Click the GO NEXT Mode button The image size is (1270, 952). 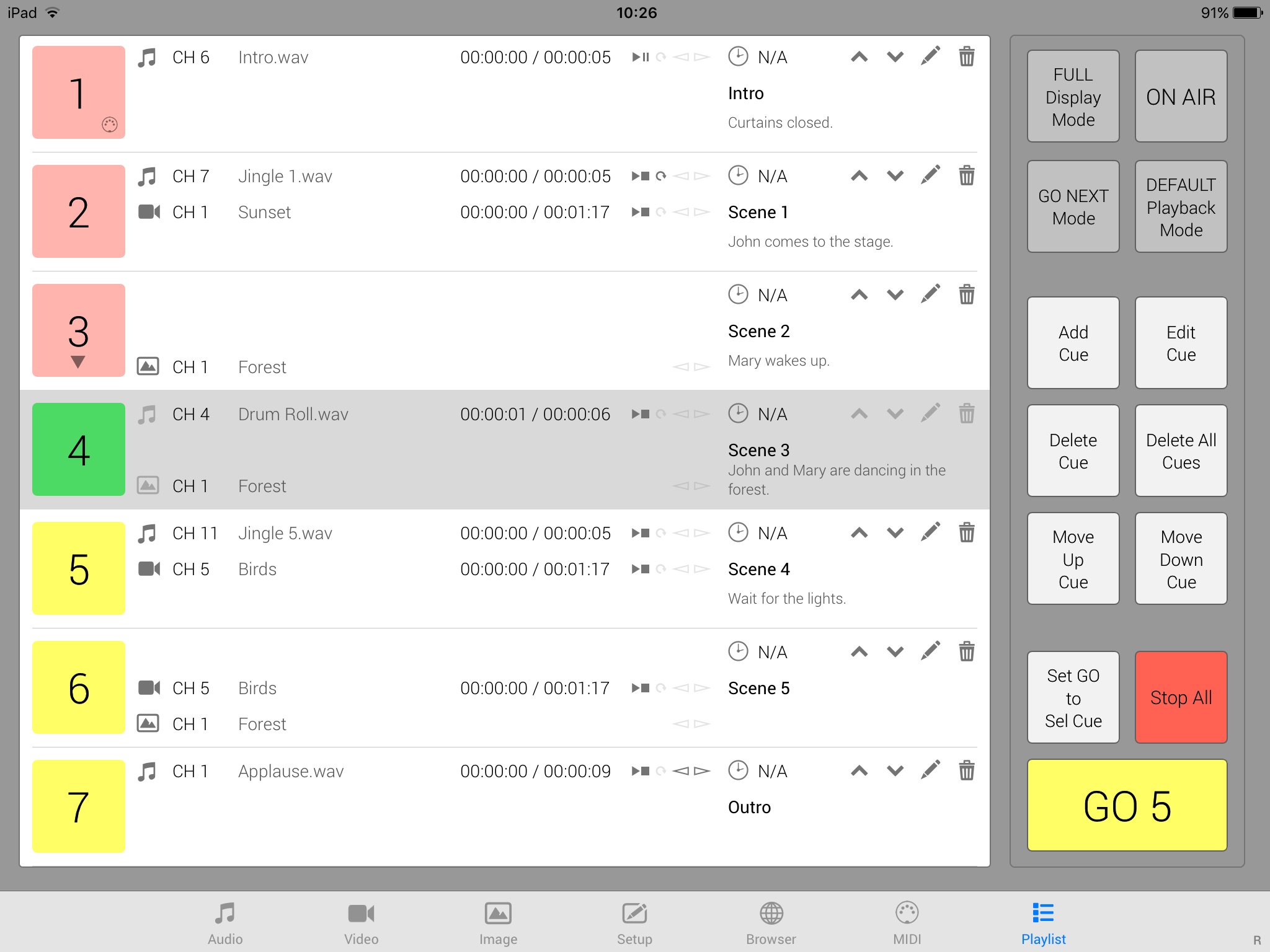pos(1073,207)
